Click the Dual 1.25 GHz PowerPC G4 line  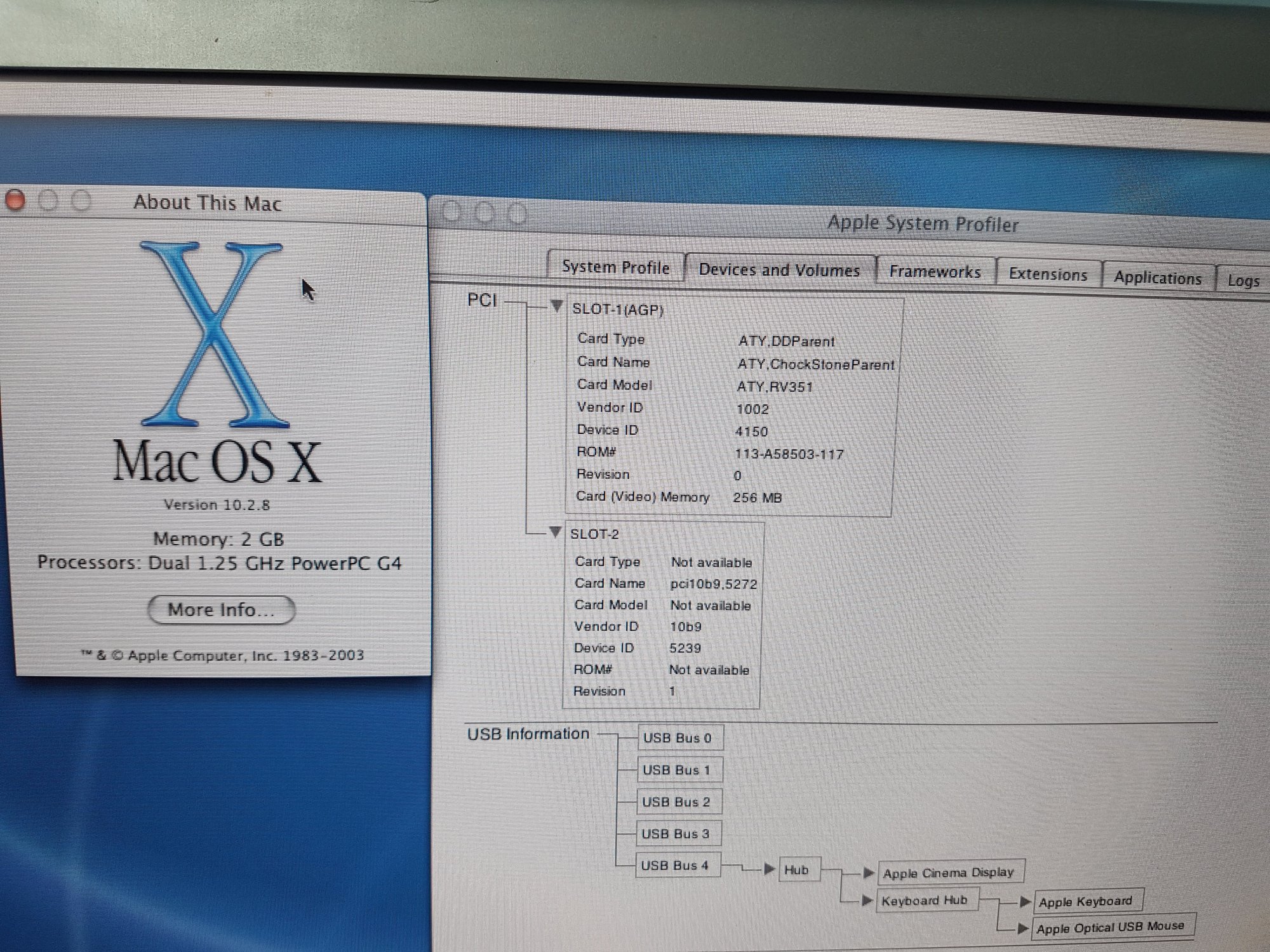click(x=274, y=564)
